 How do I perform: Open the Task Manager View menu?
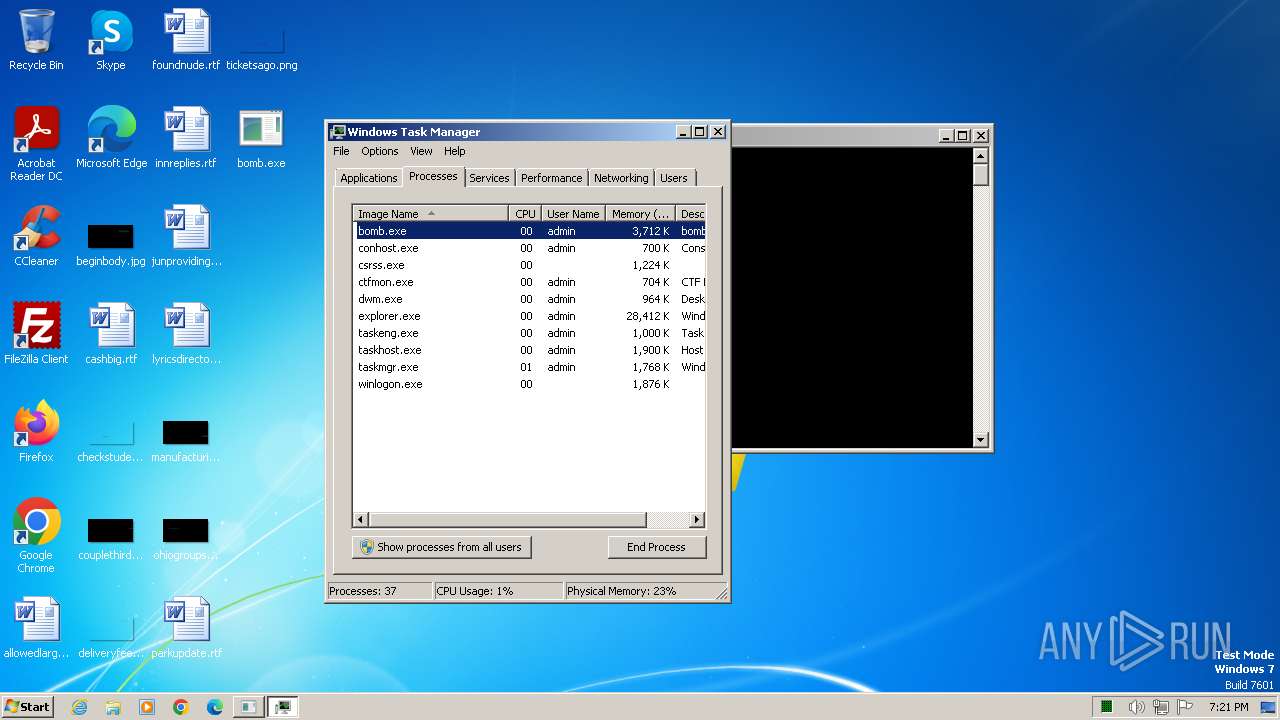click(421, 151)
